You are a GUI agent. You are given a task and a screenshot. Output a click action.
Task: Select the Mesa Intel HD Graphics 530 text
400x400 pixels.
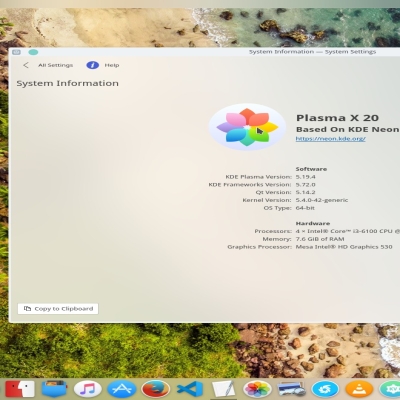344,247
